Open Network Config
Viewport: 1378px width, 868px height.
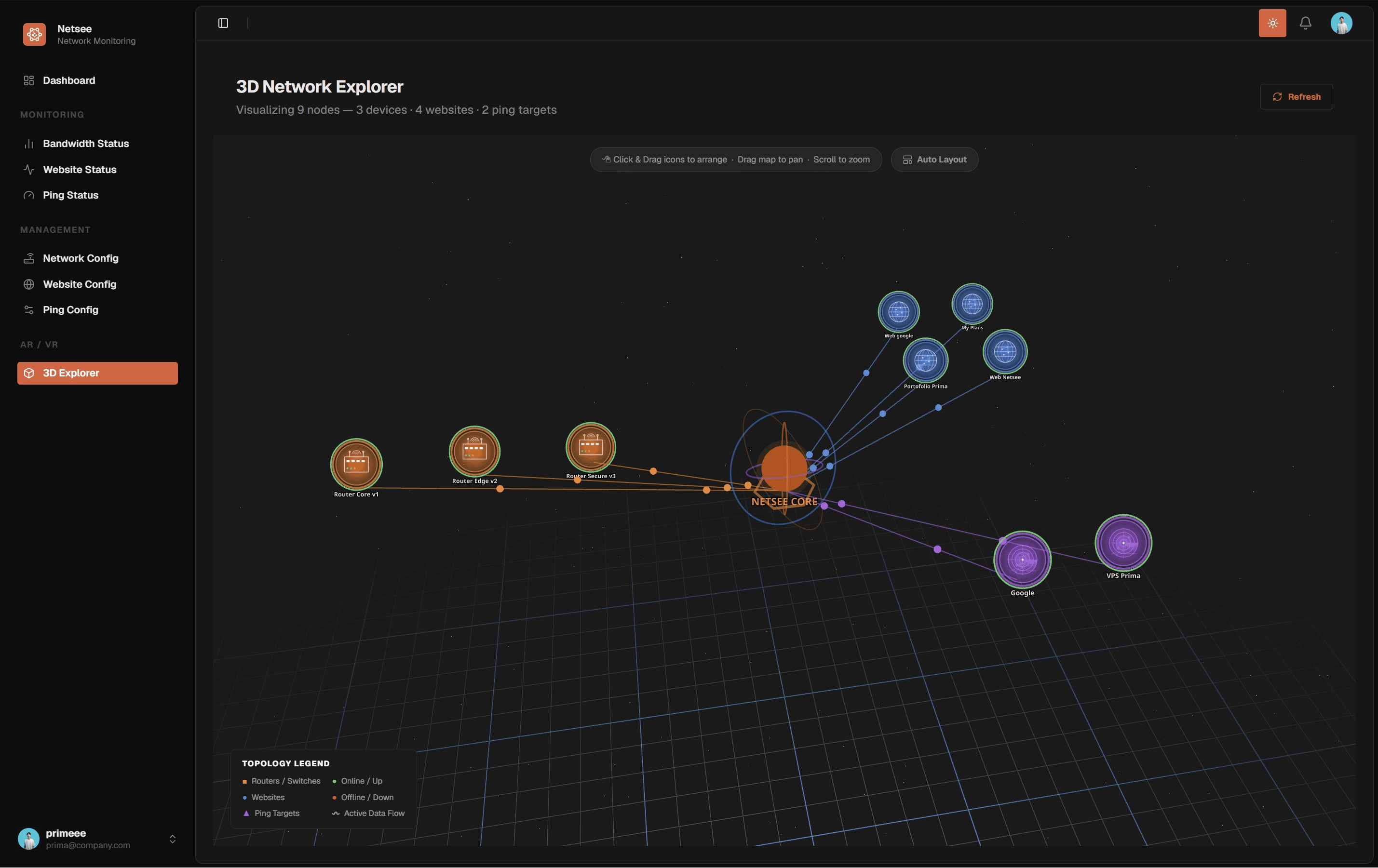[x=97, y=258]
